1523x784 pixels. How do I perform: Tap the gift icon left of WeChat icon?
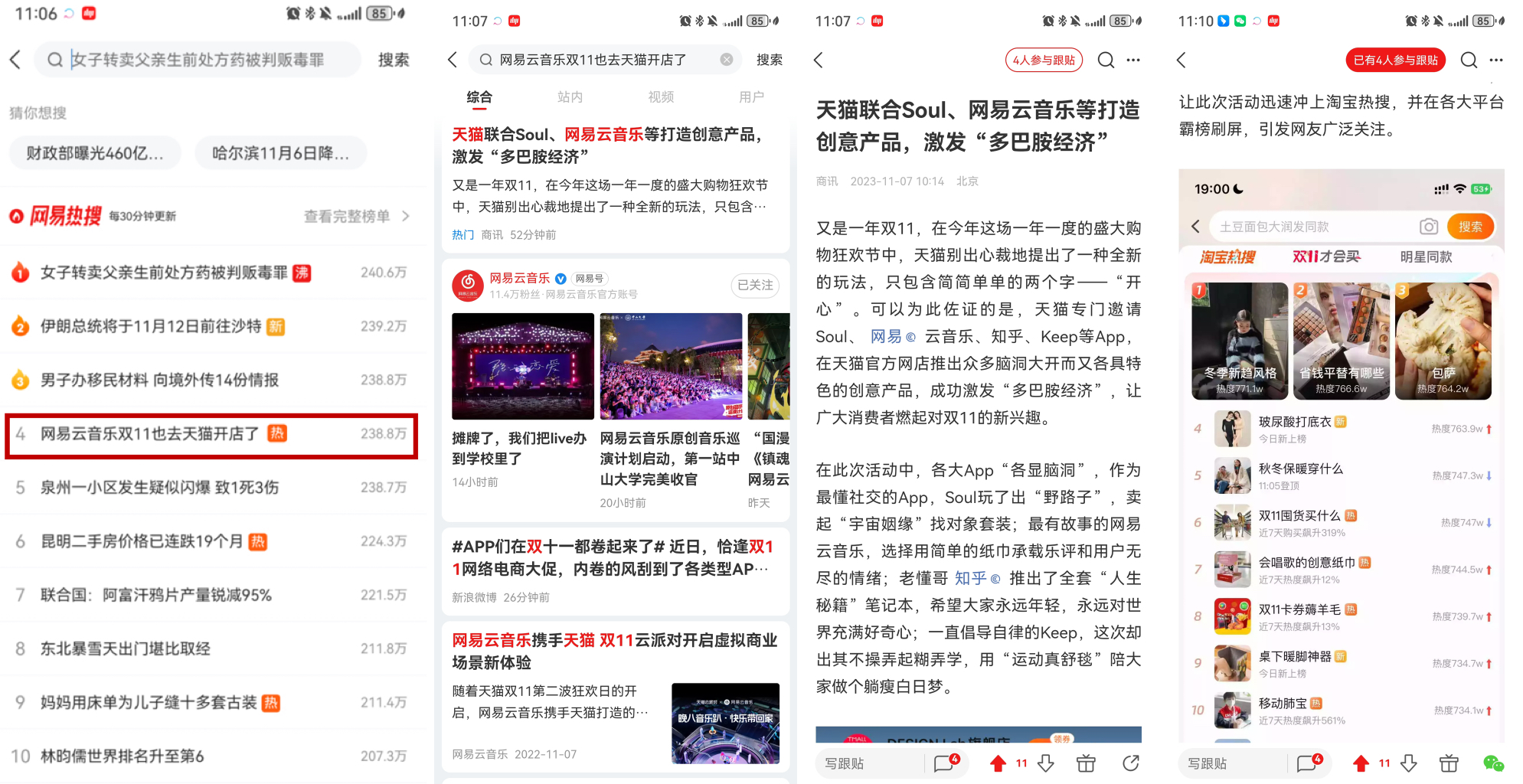[1448, 763]
